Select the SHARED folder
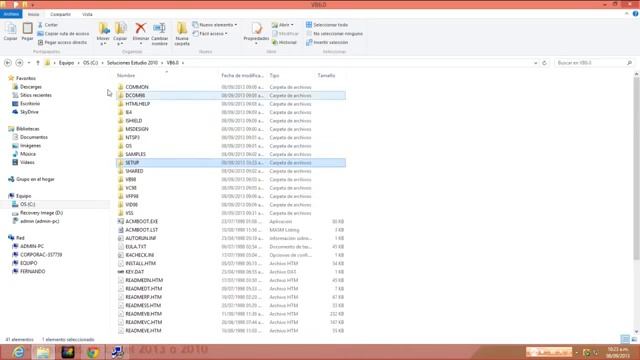This screenshot has width=640, height=360. click(231, 171)
